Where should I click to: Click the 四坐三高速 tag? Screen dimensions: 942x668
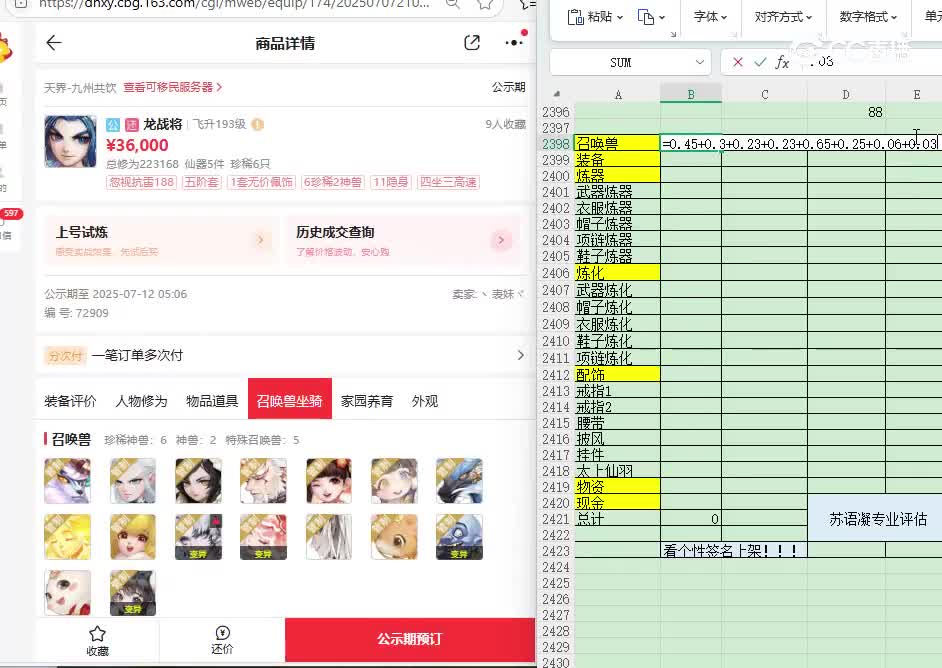[449, 182]
